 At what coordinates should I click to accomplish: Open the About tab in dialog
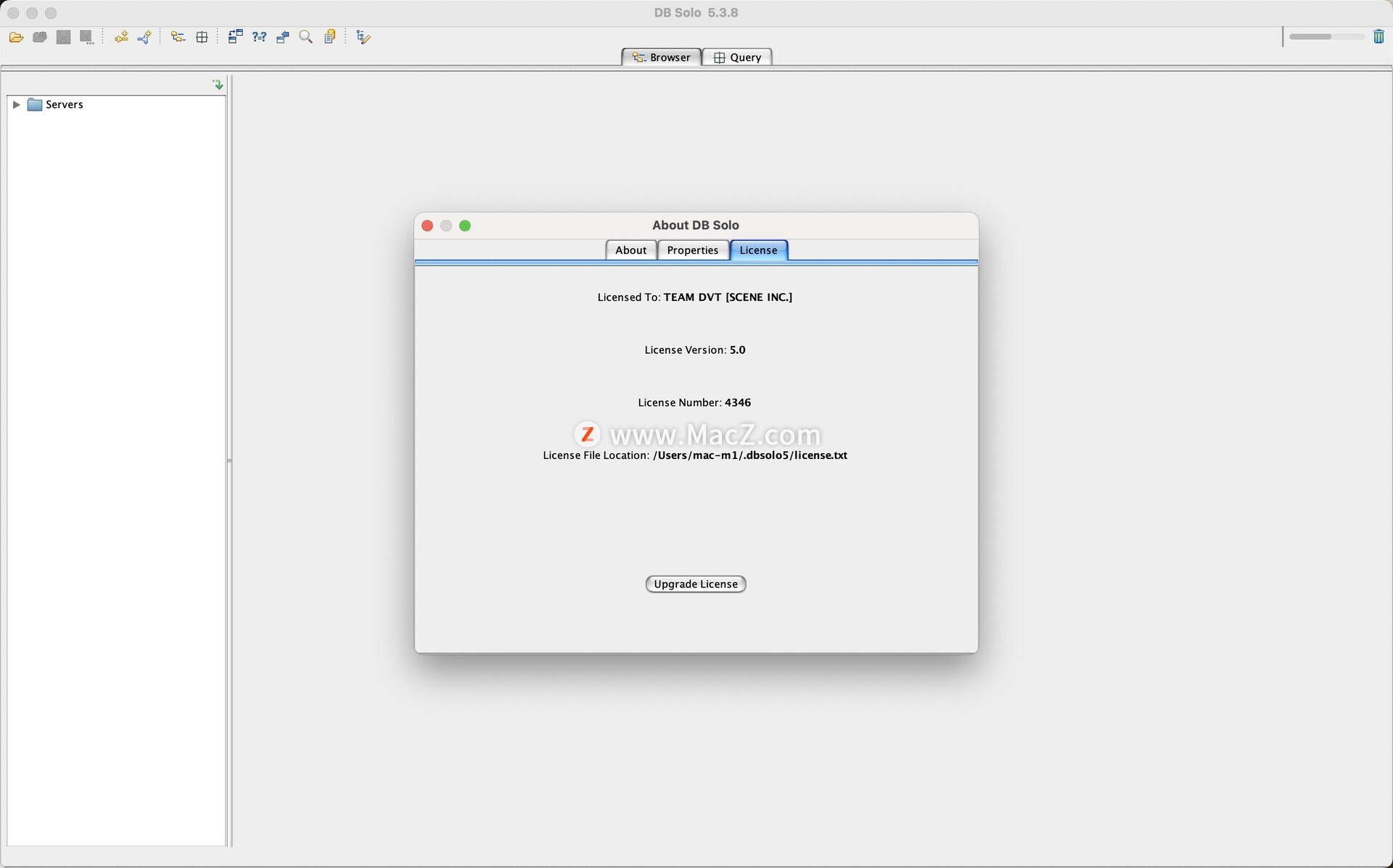[630, 250]
